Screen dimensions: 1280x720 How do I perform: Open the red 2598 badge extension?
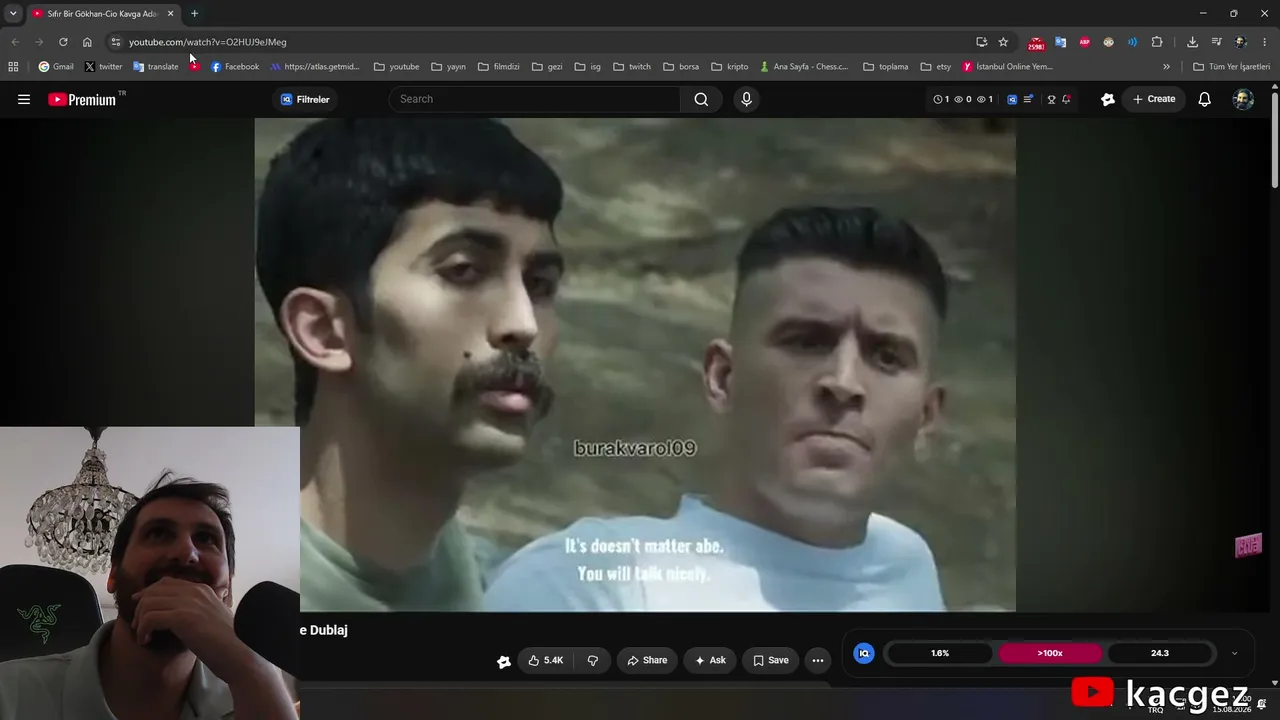[1036, 42]
